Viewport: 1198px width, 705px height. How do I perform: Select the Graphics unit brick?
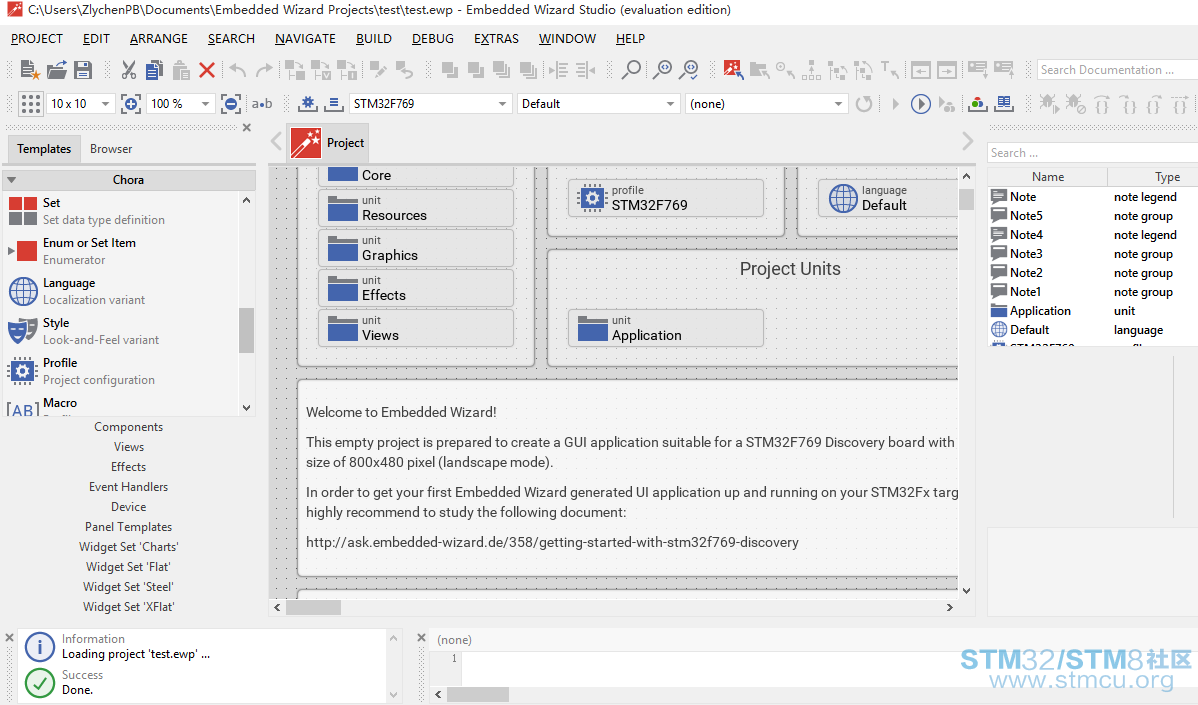(x=416, y=248)
